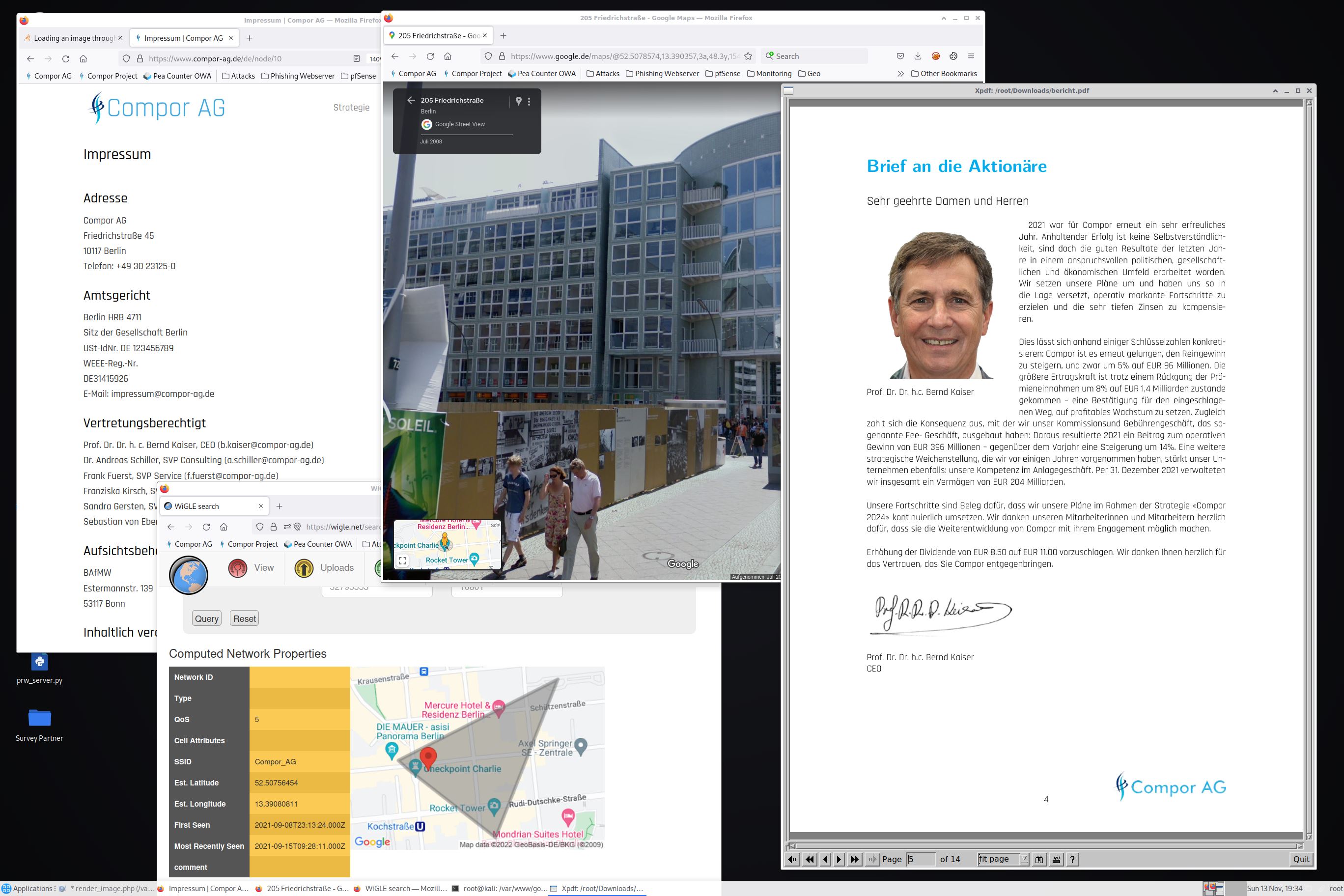Open Strategie menu on Compor site

click(351, 108)
